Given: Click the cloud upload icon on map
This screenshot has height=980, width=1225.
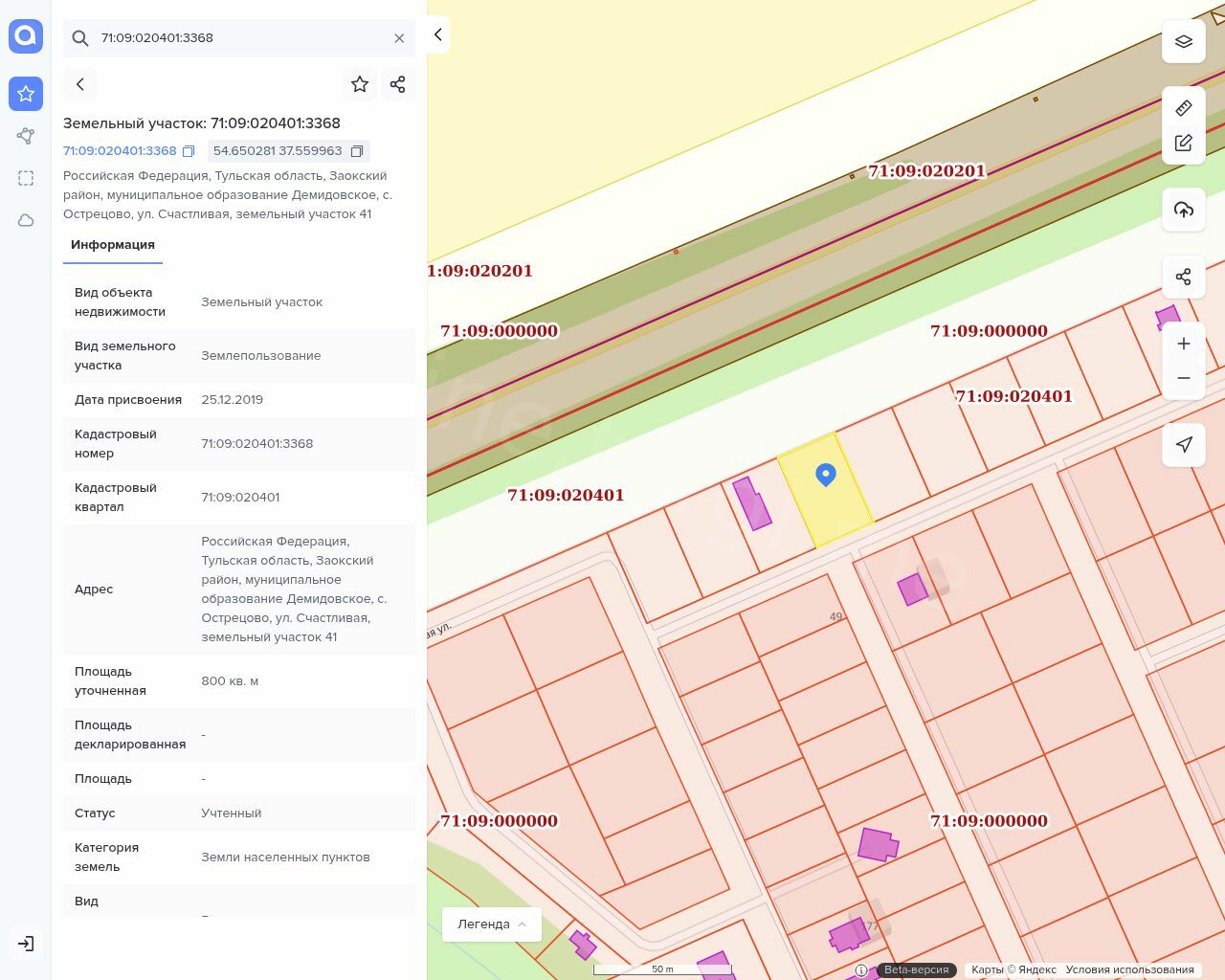Looking at the screenshot, I should click(x=1183, y=210).
